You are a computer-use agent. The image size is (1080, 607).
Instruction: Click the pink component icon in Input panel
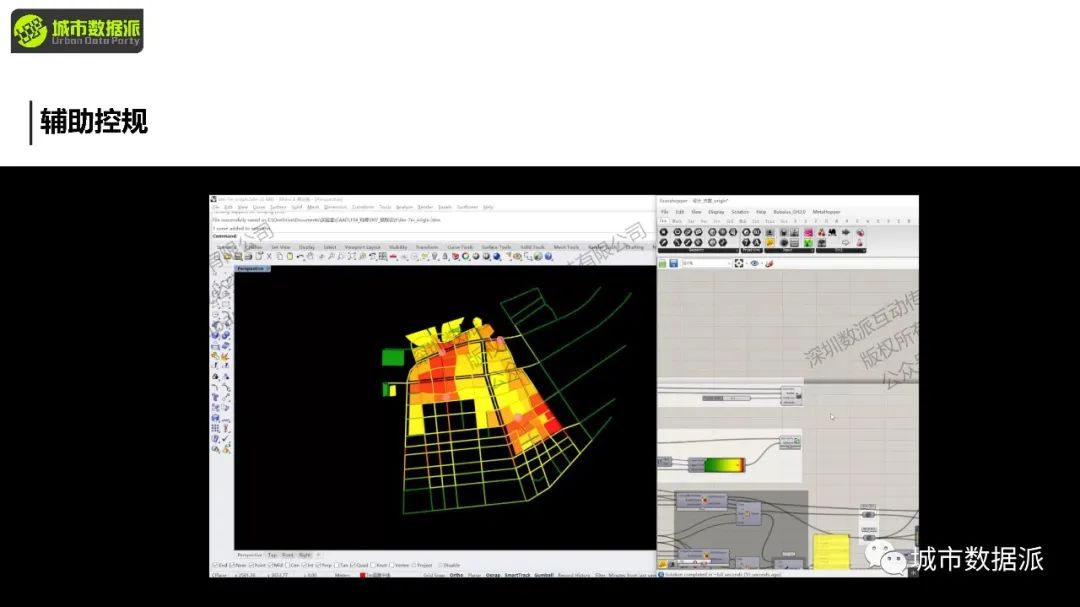pyautogui.click(x=809, y=232)
